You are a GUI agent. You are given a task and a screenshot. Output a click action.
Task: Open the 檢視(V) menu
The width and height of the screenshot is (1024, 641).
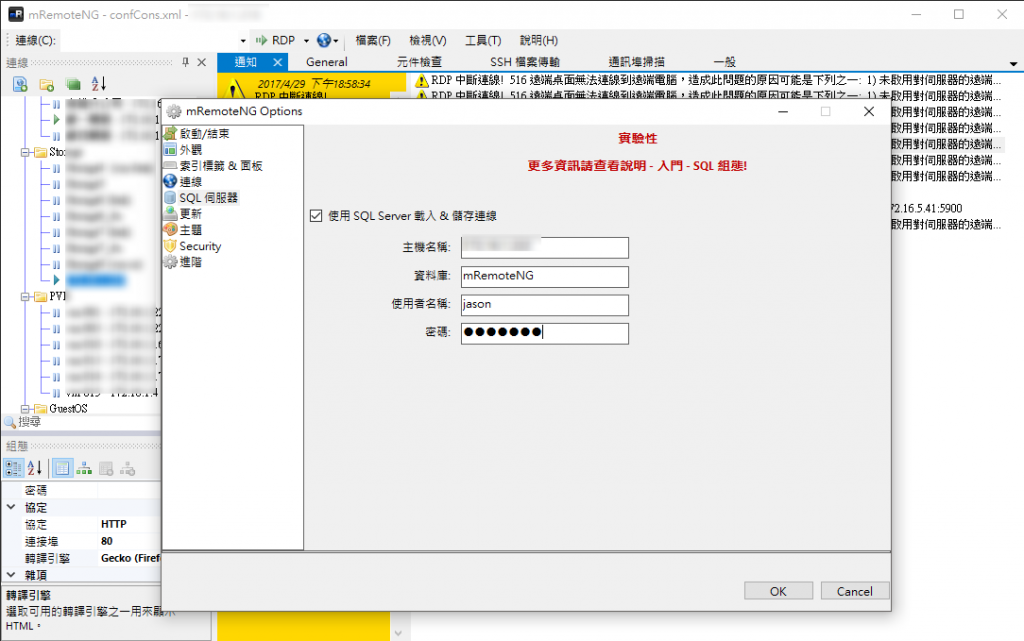point(428,40)
